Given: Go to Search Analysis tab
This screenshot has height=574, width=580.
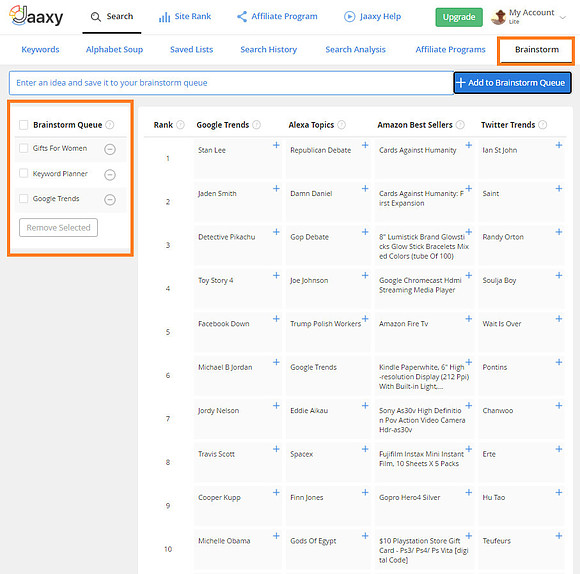Looking at the screenshot, I should click(355, 50).
